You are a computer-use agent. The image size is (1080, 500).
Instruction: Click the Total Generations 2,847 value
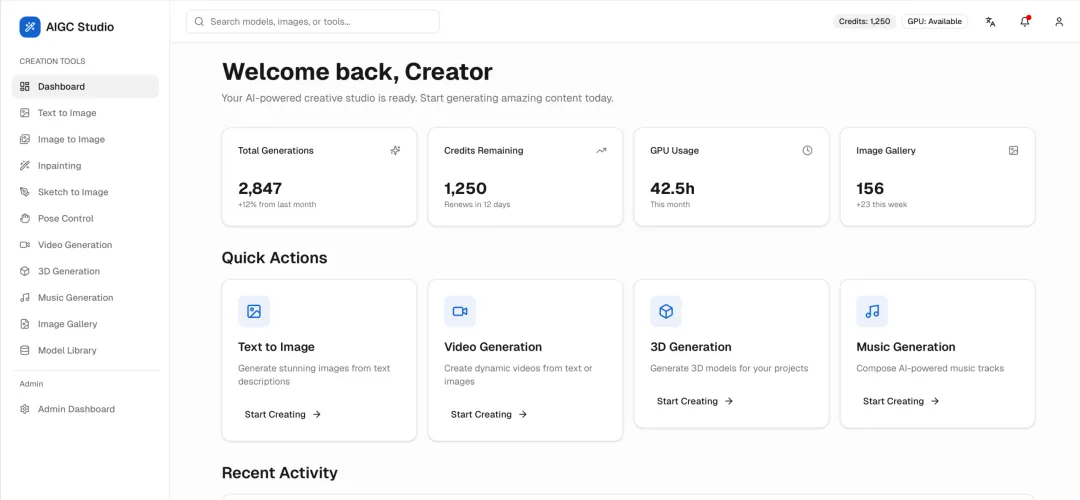260,188
